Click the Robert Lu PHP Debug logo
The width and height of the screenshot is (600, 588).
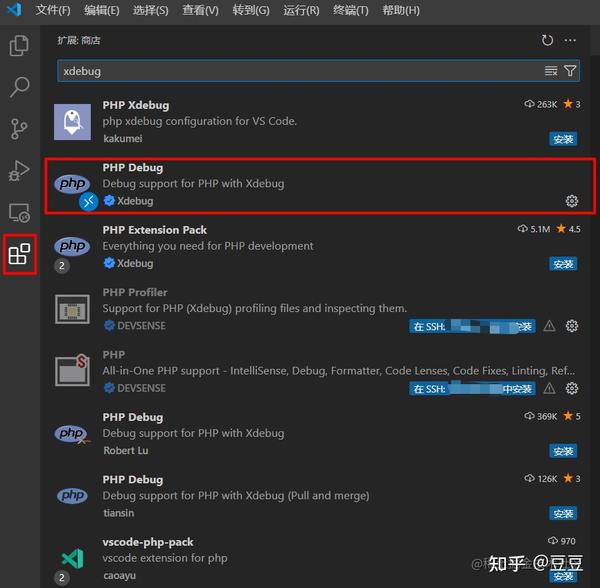point(72,434)
